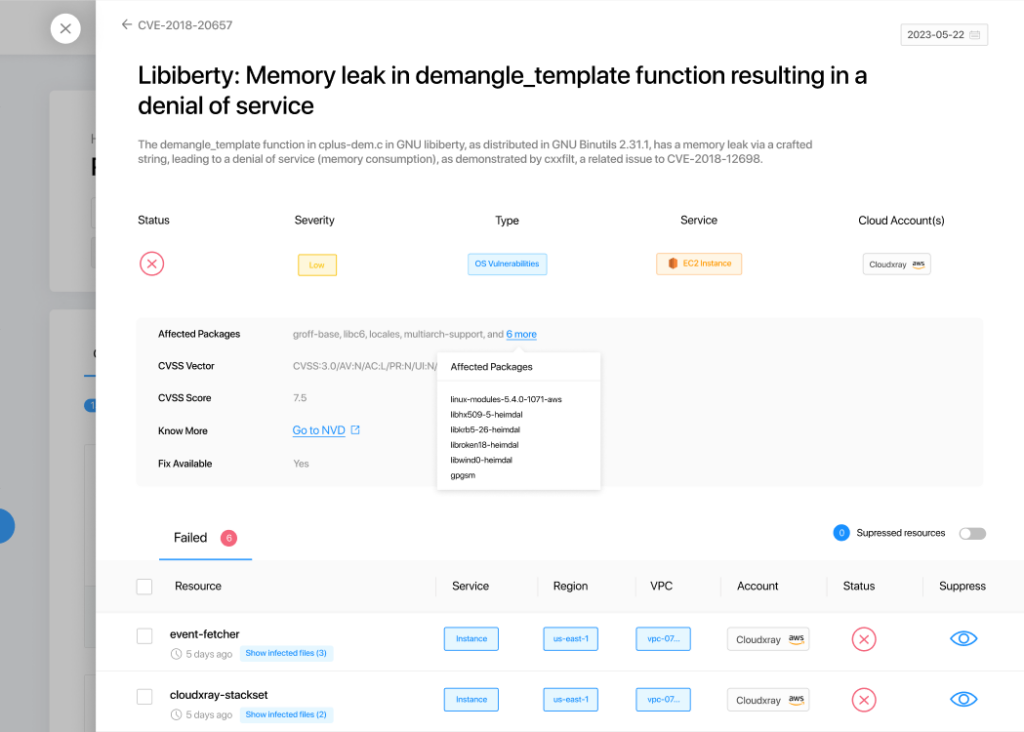Suppress event-fetcher using the eye icon
The width and height of the screenshot is (1024, 732).
point(963,639)
